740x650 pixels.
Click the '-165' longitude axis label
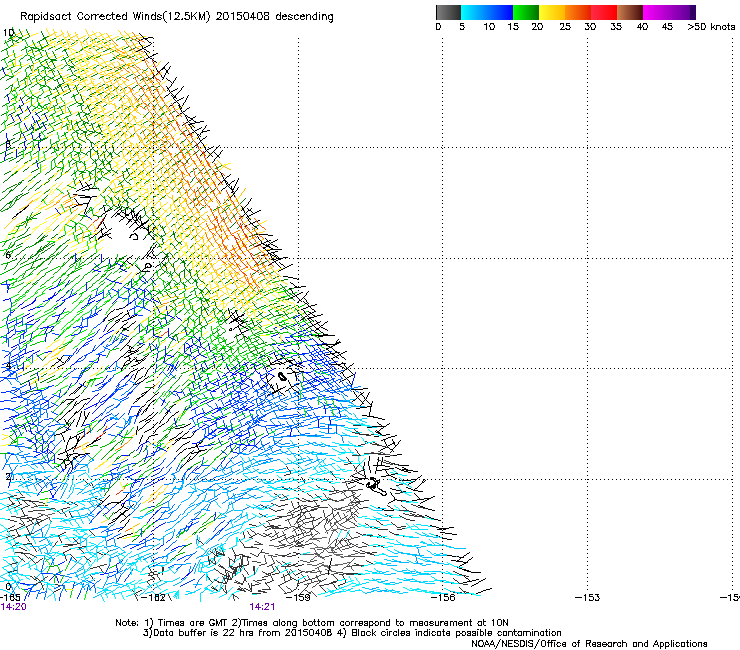point(10,598)
